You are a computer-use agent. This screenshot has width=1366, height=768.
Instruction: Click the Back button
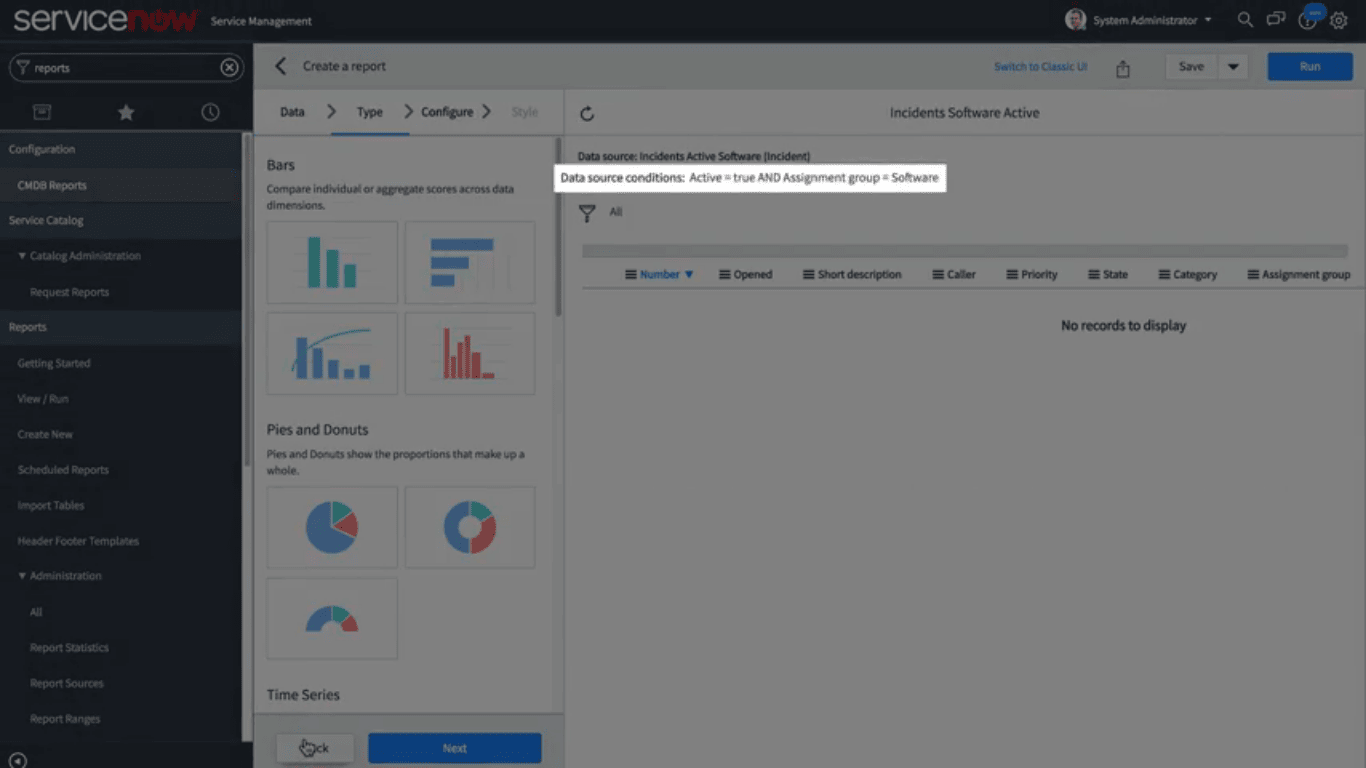click(x=315, y=748)
